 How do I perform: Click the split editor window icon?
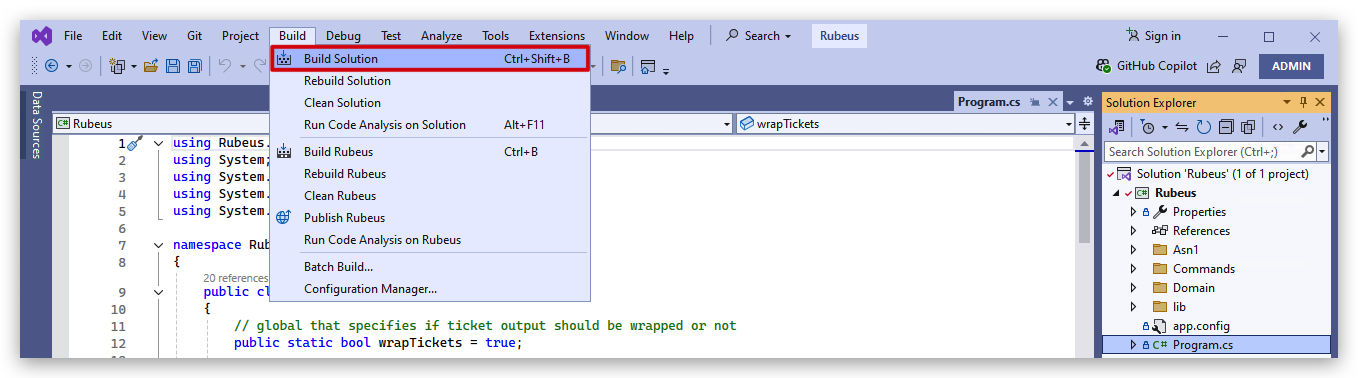(1085, 124)
